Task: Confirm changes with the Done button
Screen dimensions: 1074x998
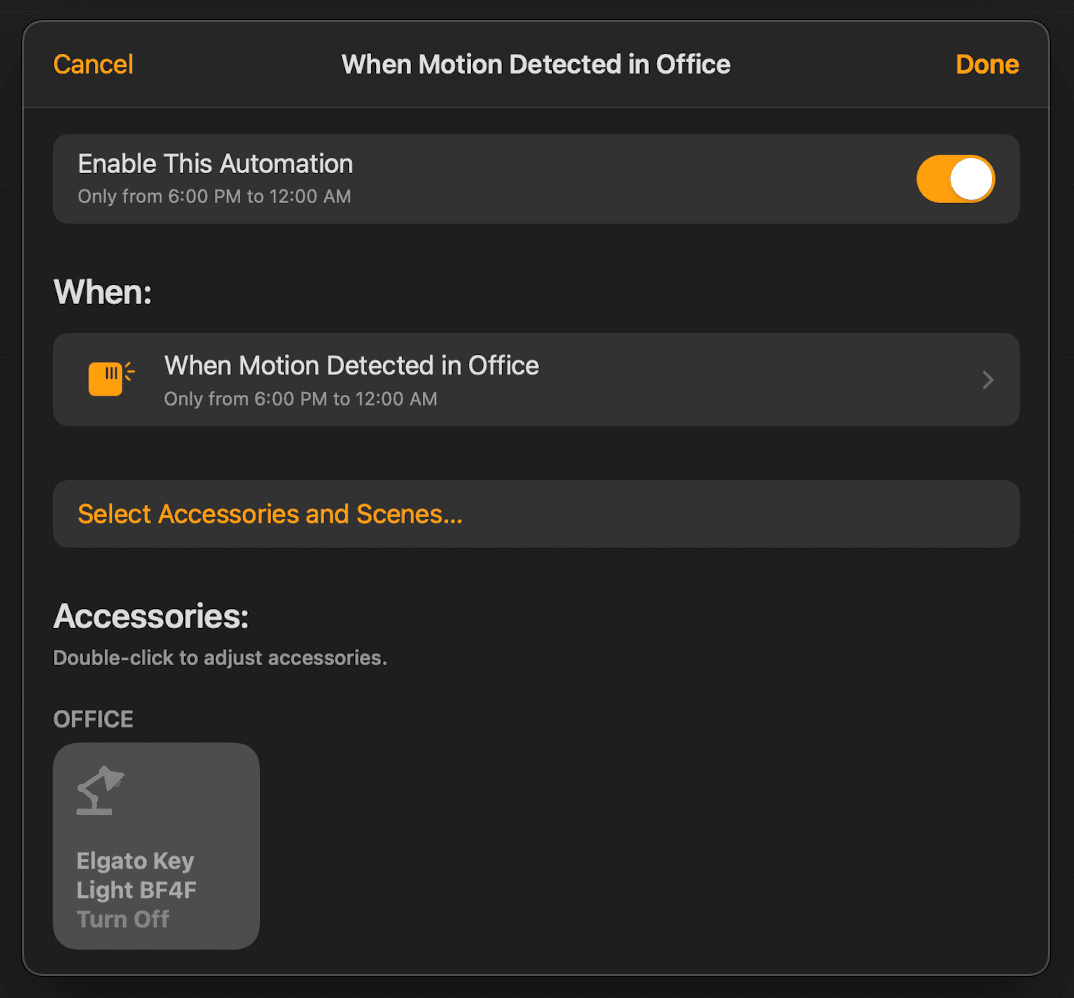Action: point(987,64)
